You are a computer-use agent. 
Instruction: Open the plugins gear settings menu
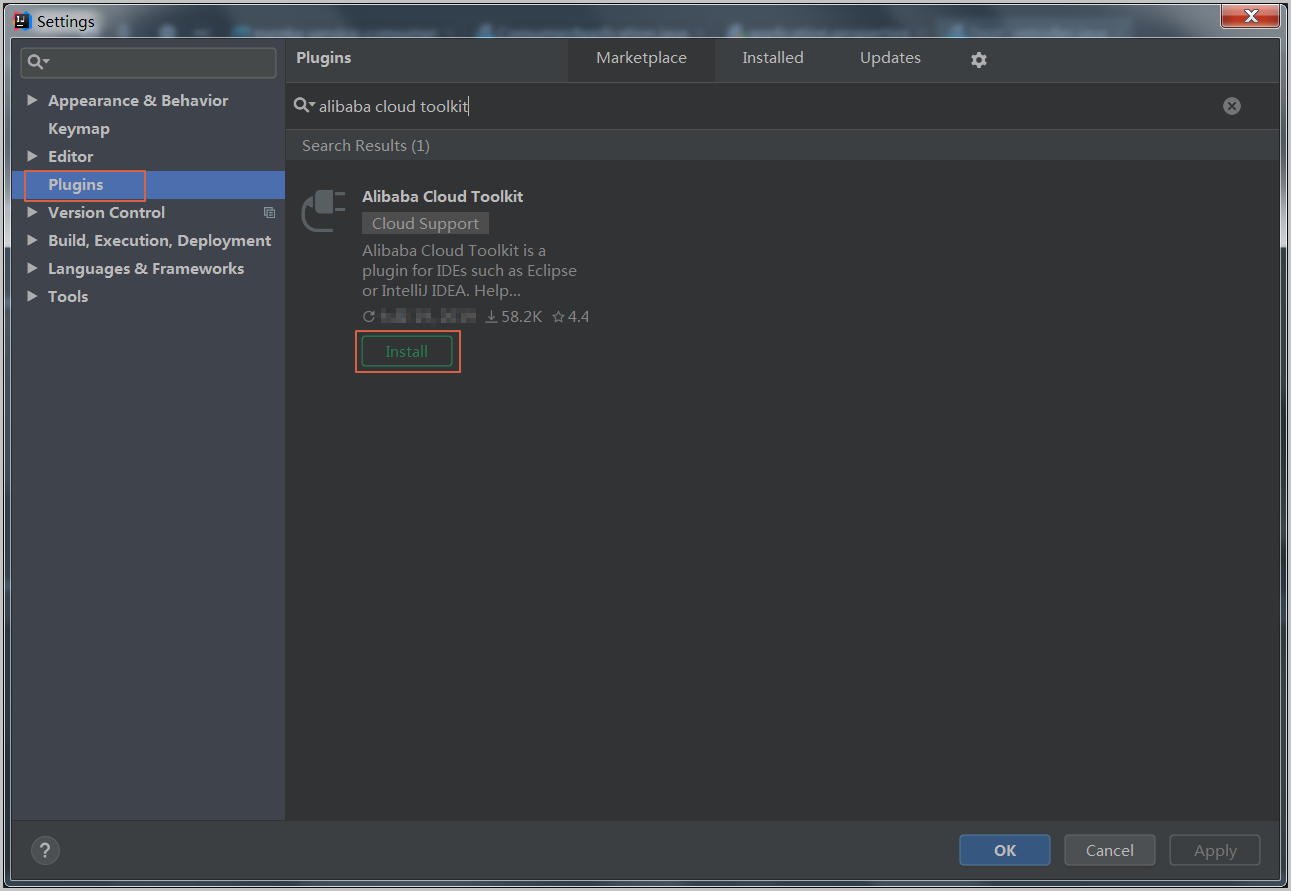(x=979, y=60)
